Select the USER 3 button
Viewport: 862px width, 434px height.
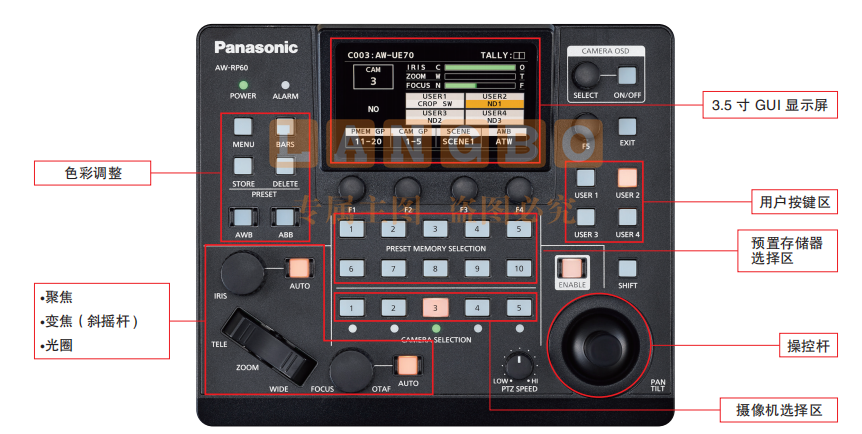tap(585, 217)
